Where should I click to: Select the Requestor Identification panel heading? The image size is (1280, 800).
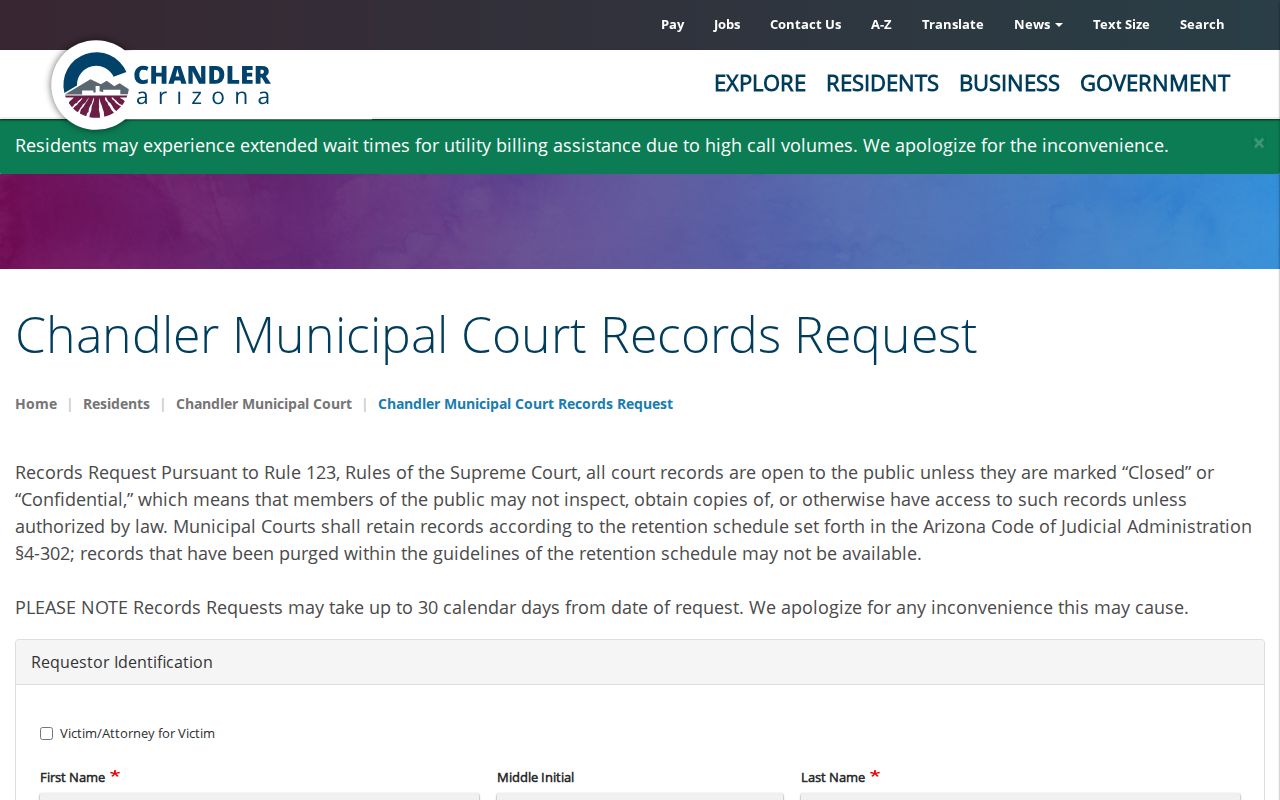pos(640,662)
